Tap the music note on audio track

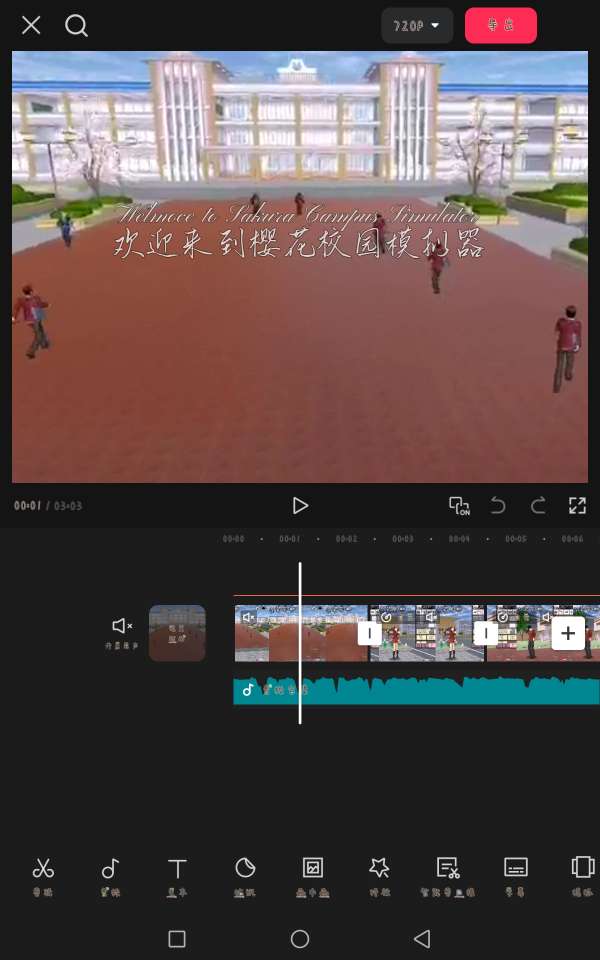pyautogui.click(x=248, y=690)
